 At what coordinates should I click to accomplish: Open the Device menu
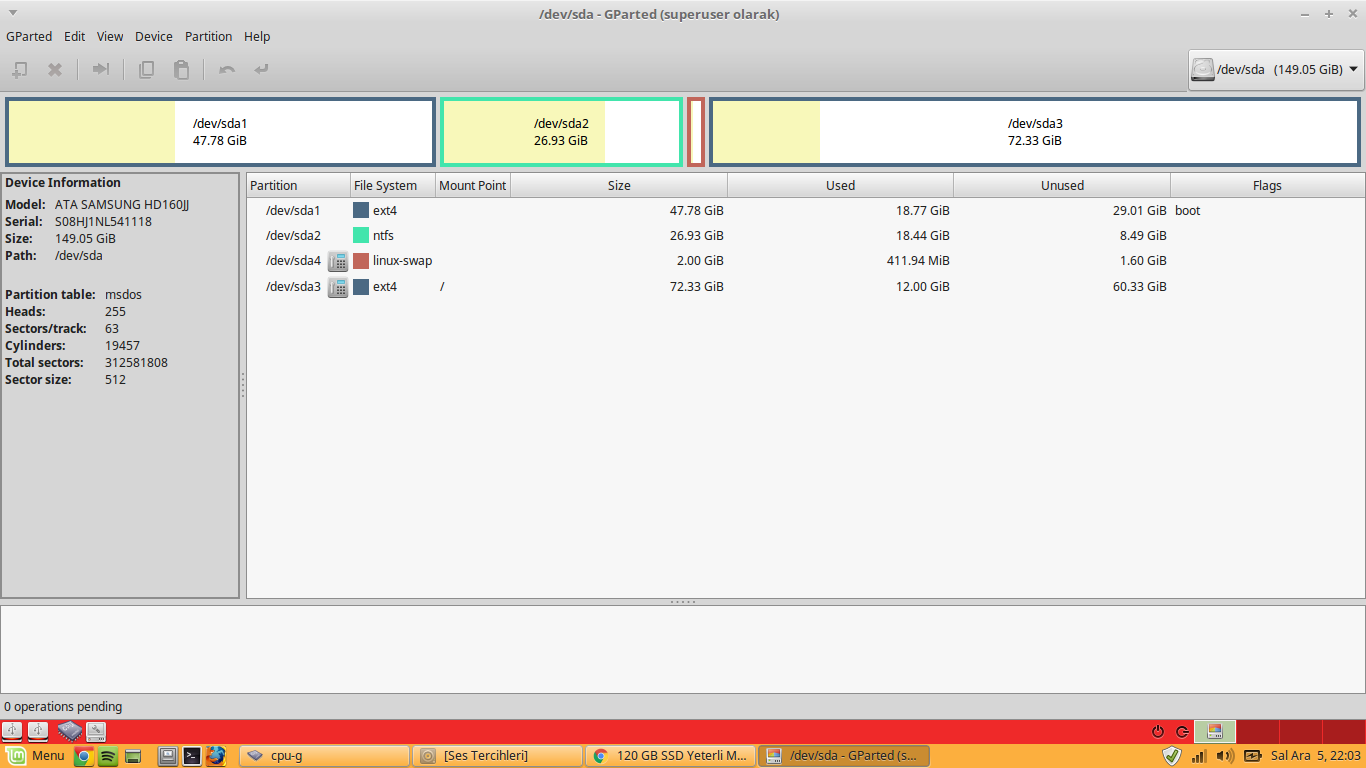pos(154,36)
